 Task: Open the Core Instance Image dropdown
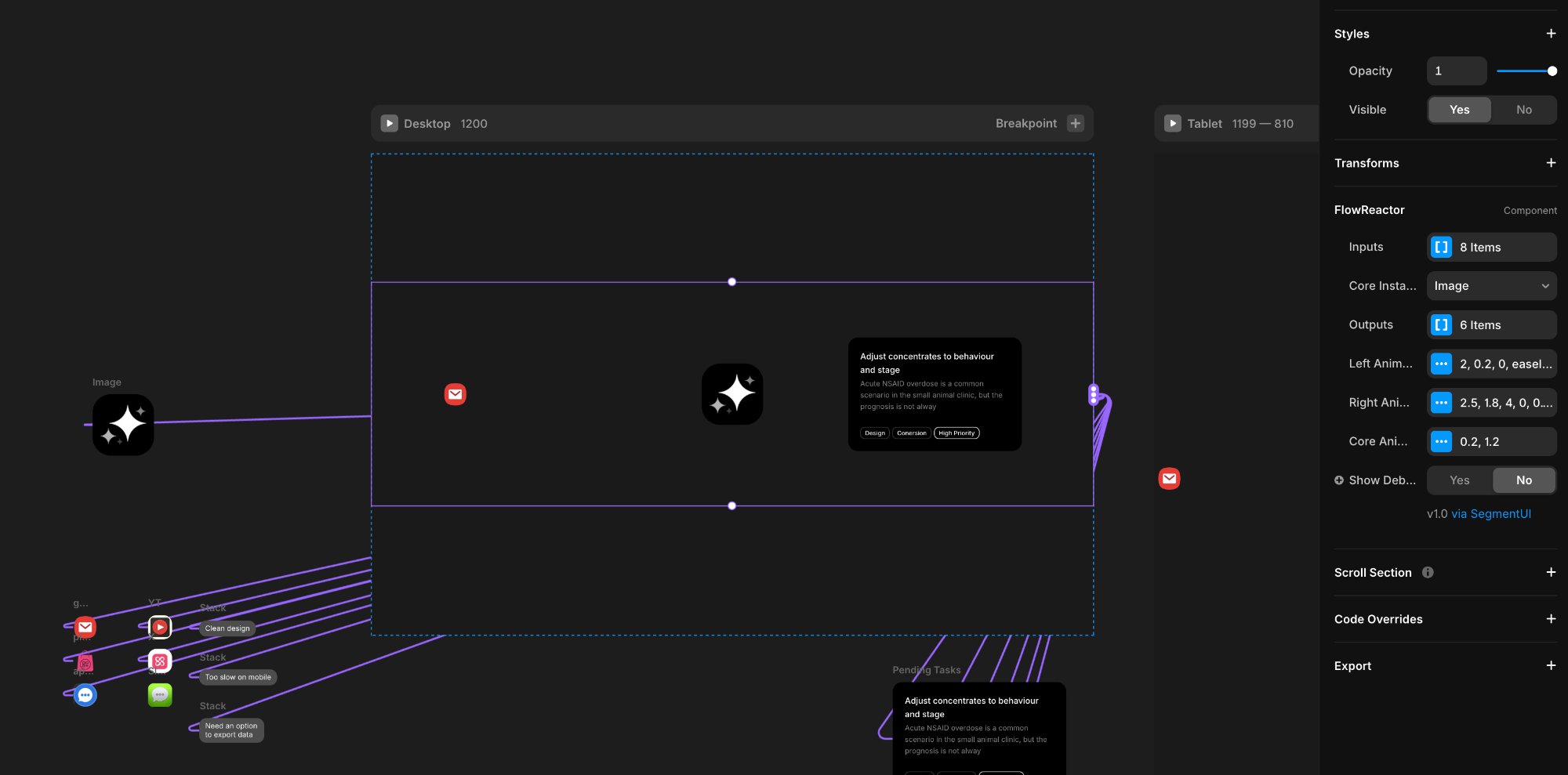[x=1491, y=286]
